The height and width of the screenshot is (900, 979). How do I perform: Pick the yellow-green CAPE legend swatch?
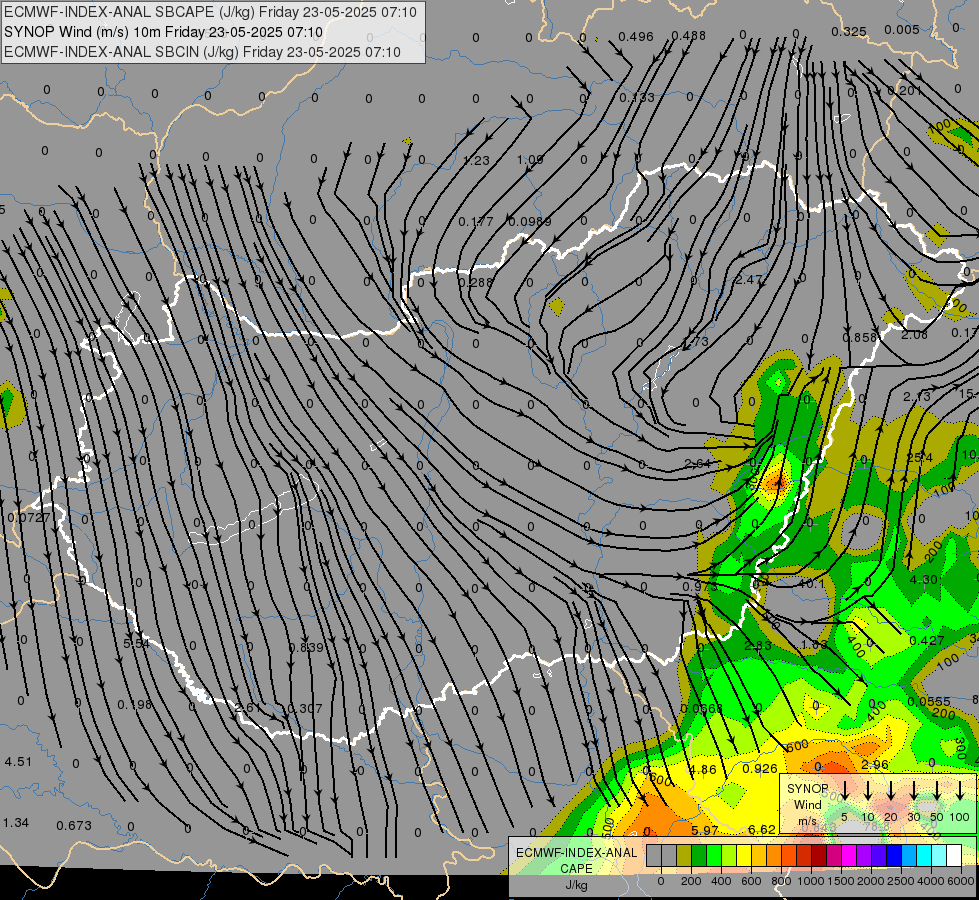pos(729,856)
